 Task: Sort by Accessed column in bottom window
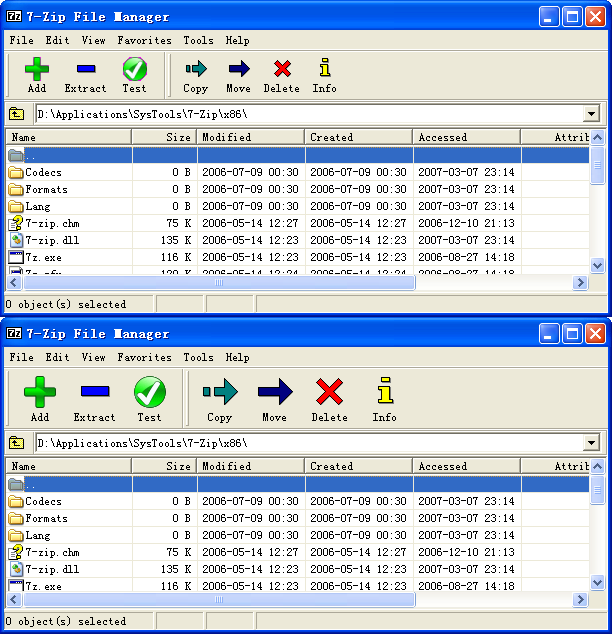pos(466,467)
